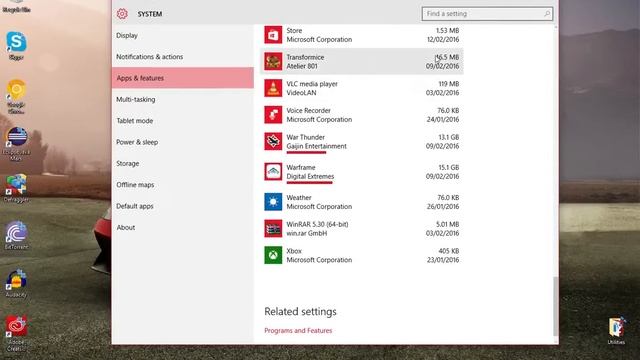This screenshot has width=640, height=360.
Task: Select Apps & features in sidebar
Action: point(182,78)
